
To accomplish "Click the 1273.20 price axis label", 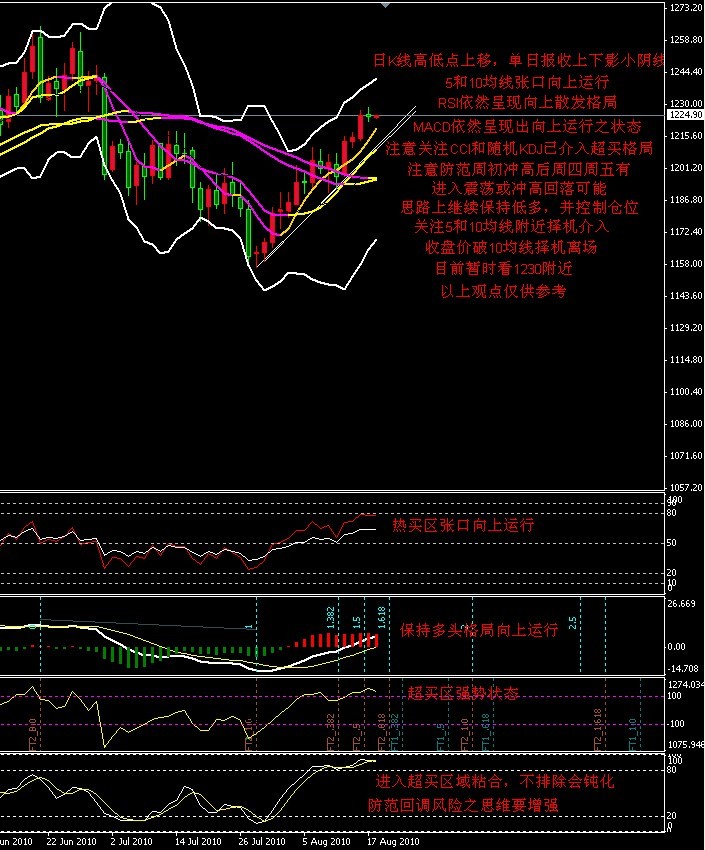I will click(684, 8).
